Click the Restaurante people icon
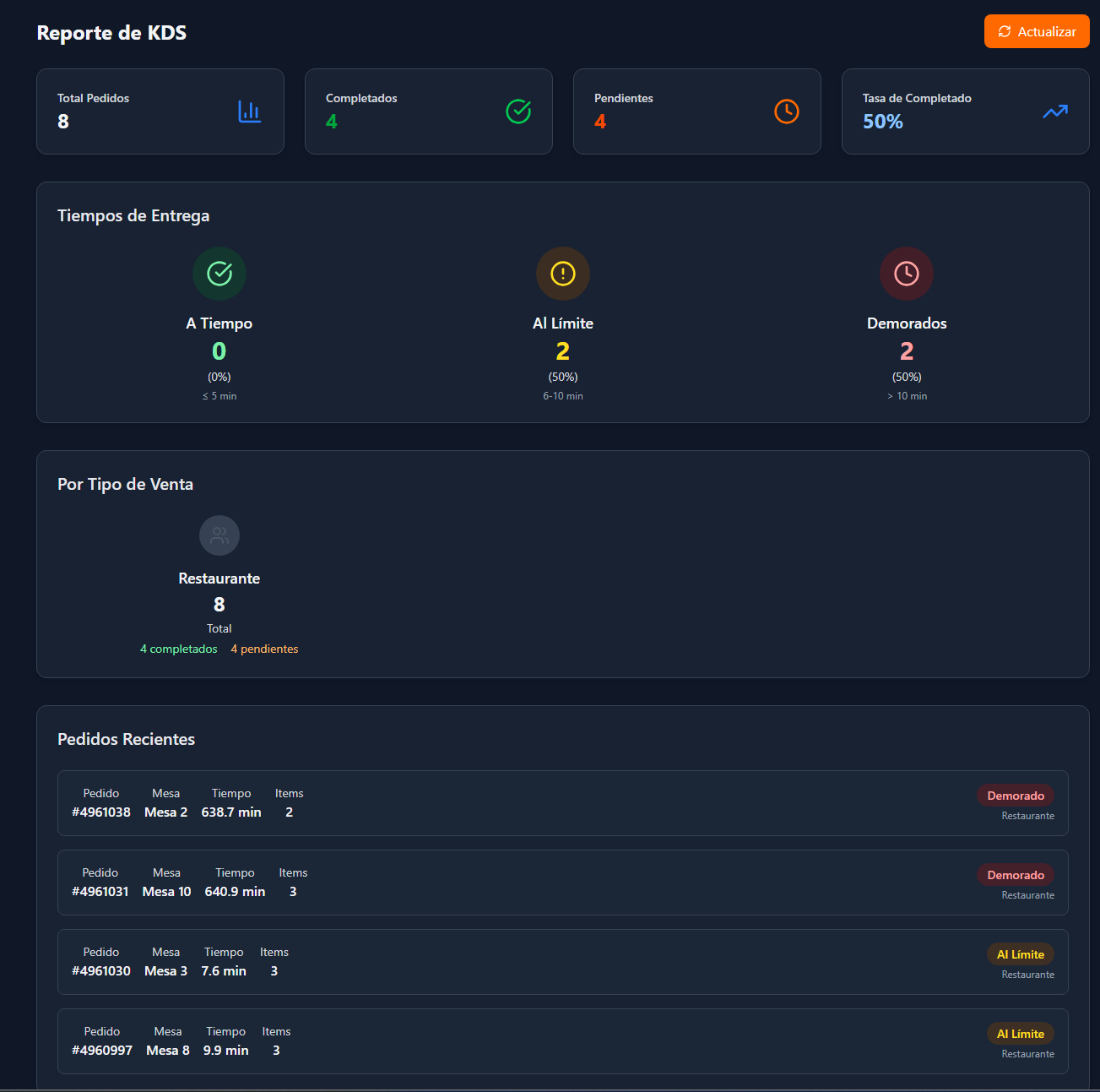 [x=219, y=535]
